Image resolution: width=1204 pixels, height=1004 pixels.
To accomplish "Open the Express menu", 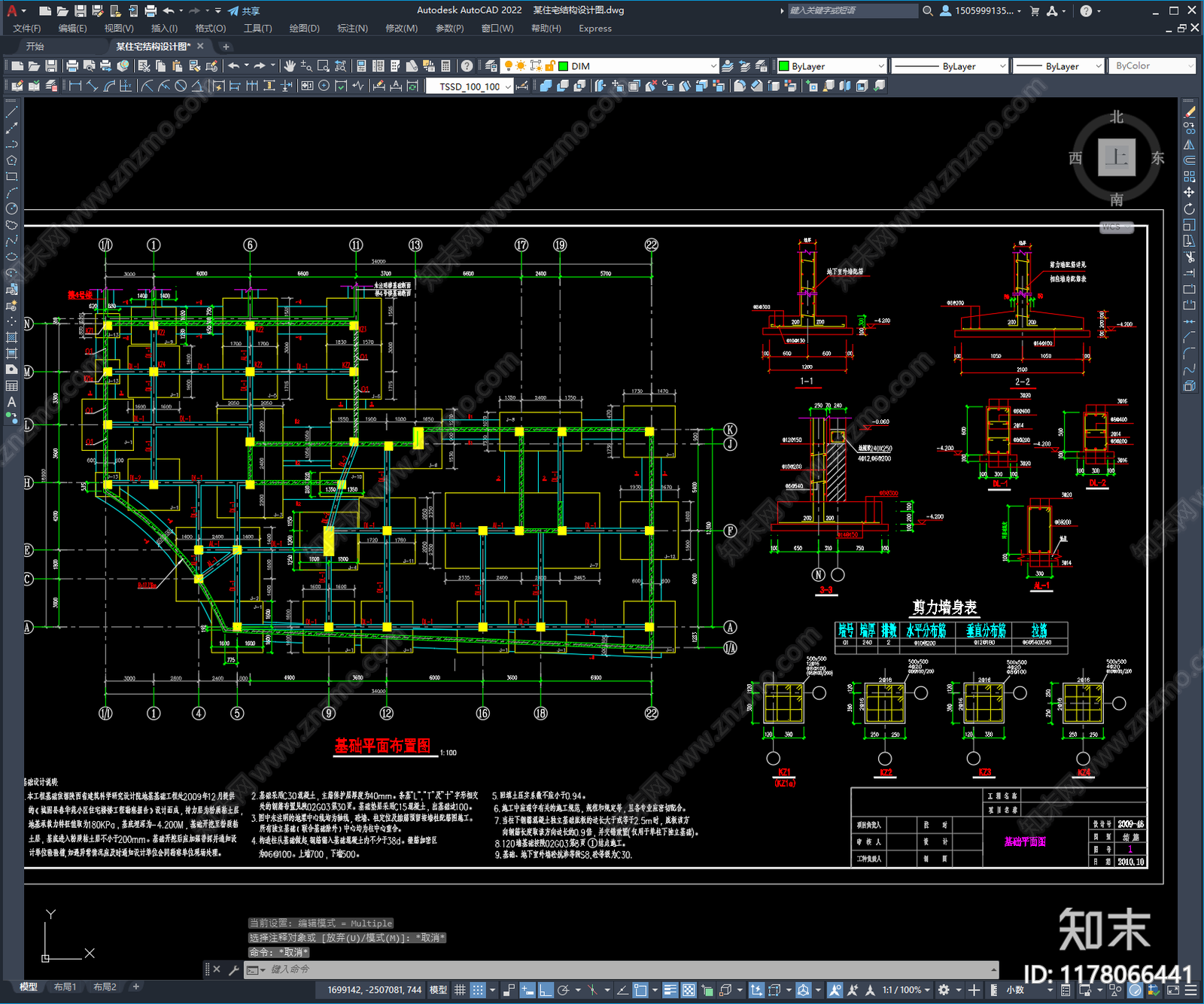I will pyautogui.click(x=595, y=29).
